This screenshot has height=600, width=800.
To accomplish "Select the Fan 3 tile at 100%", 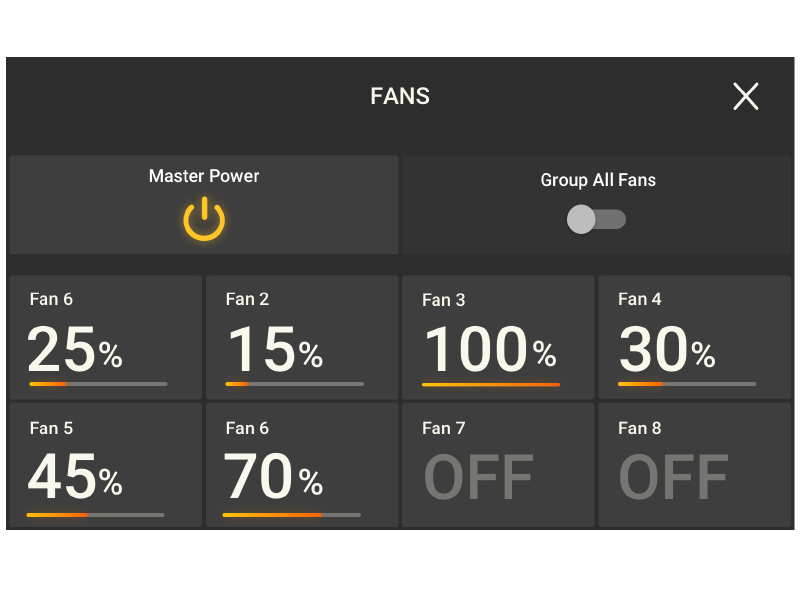I will (497, 338).
